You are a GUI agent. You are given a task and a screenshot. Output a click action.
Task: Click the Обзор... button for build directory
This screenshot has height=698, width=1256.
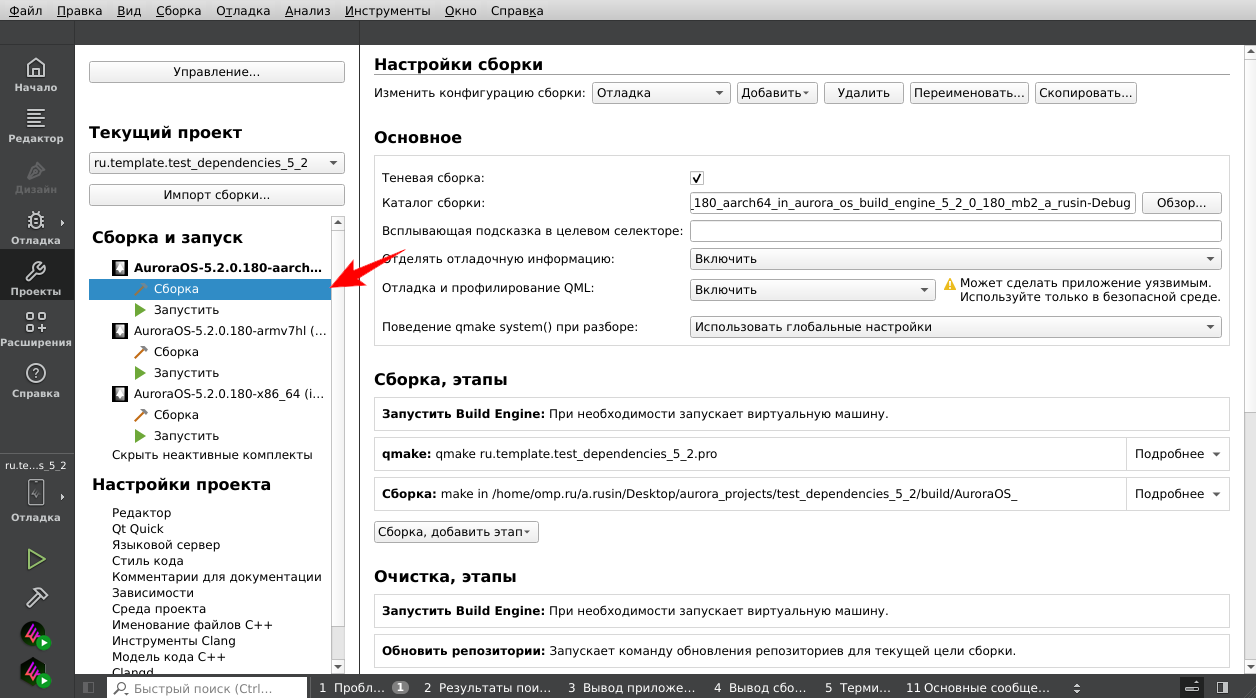1181,202
